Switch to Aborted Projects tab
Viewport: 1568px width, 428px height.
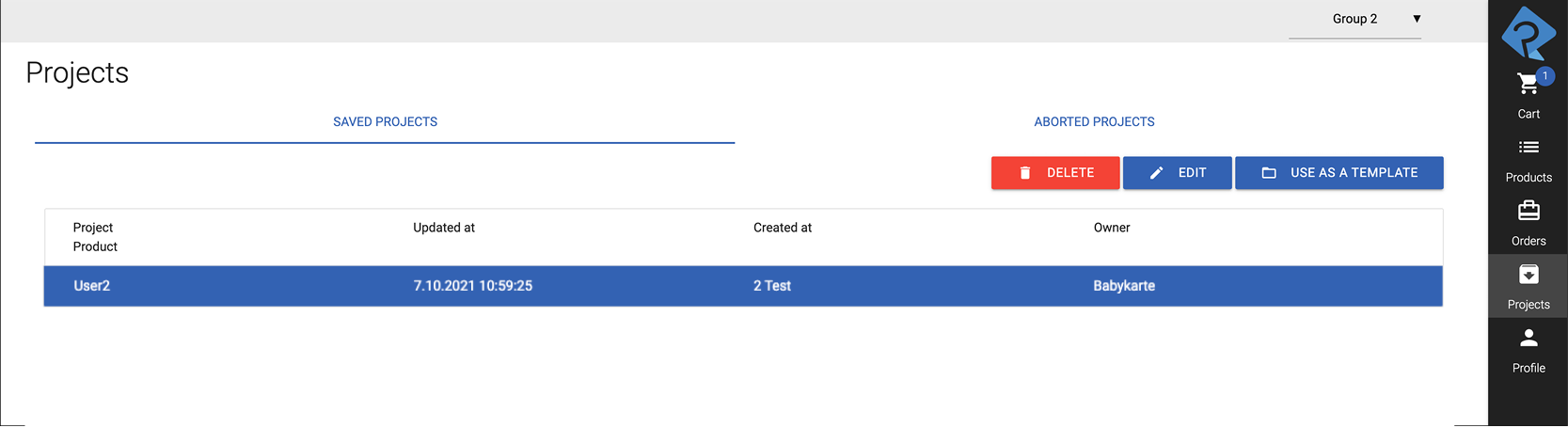(x=1094, y=122)
